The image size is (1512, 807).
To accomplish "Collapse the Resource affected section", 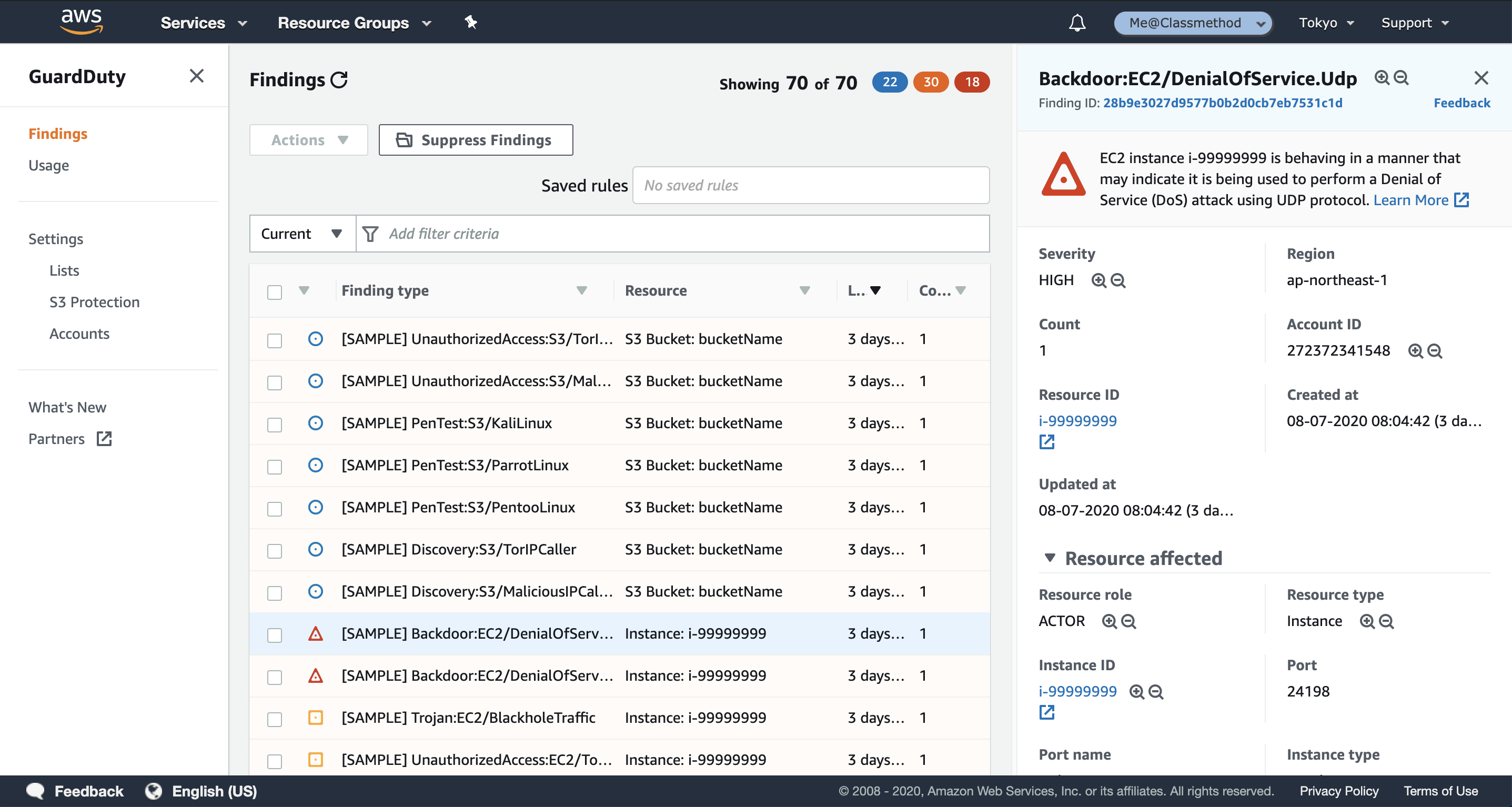I will pyautogui.click(x=1050, y=558).
